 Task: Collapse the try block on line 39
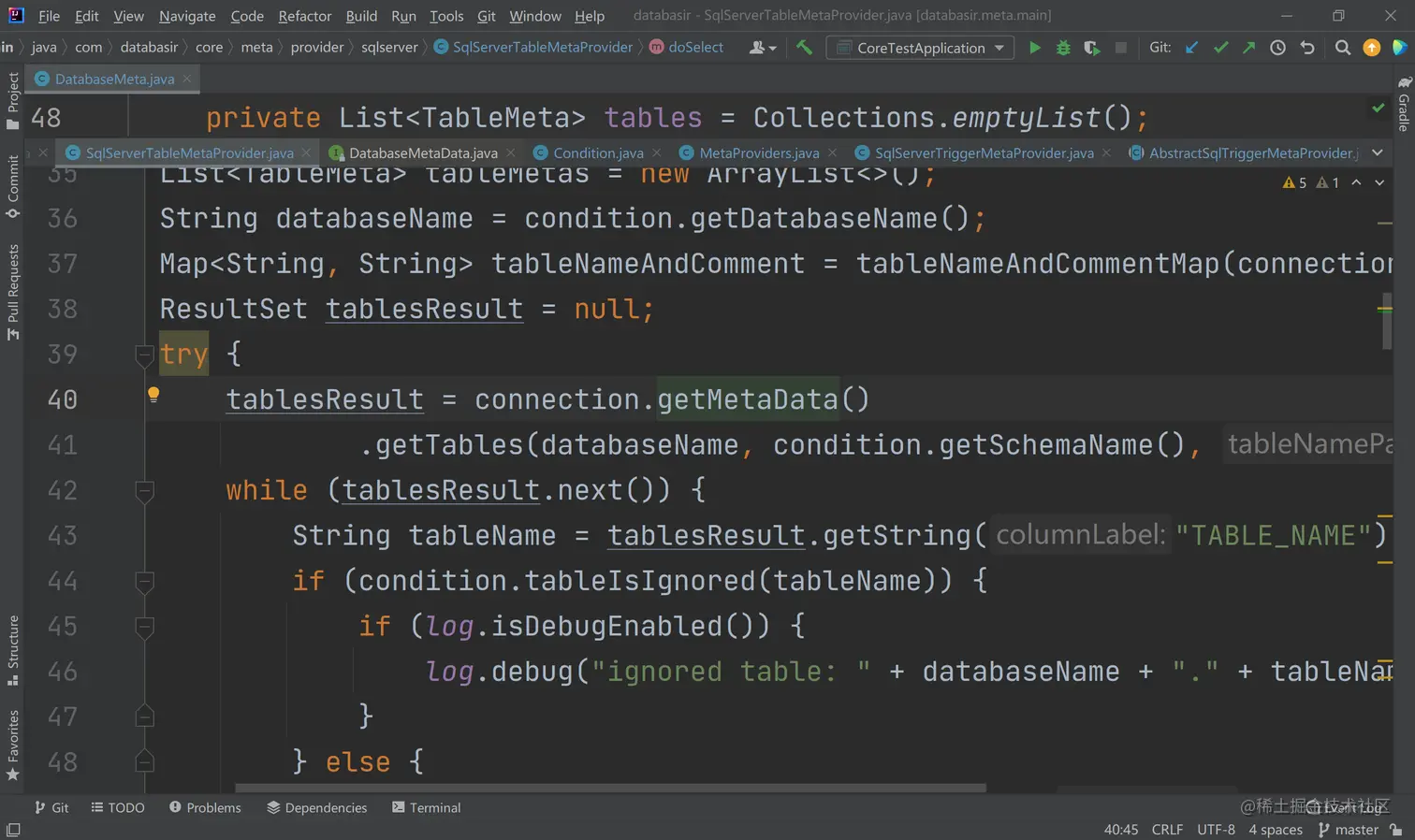pyautogui.click(x=144, y=355)
